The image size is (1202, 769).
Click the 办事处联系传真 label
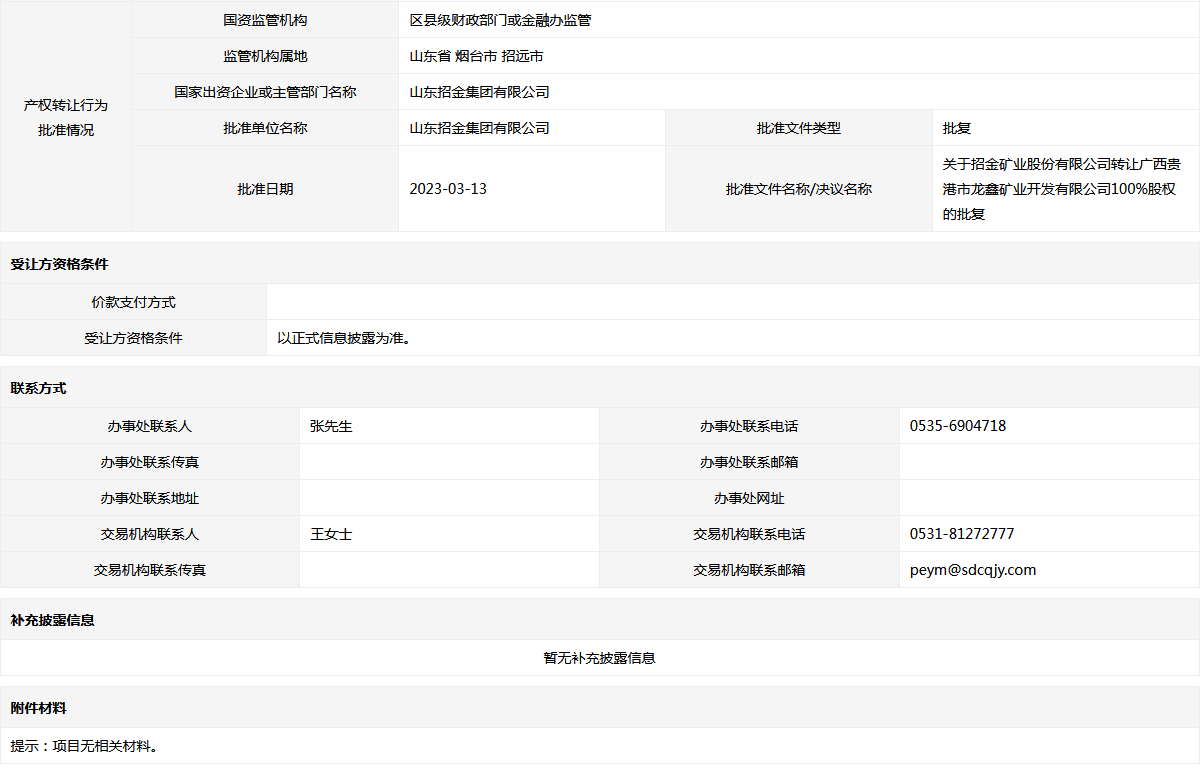pos(150,462)
